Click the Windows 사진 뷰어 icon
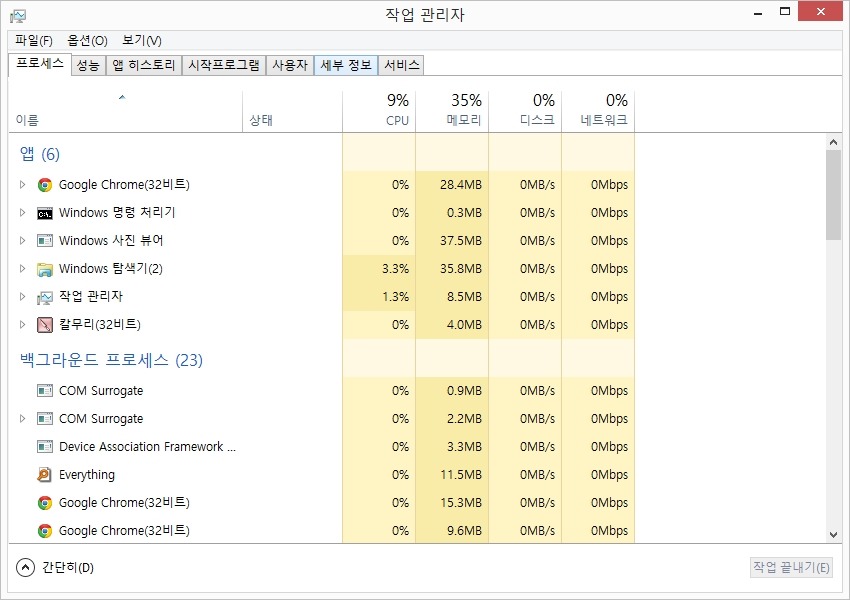 click(x=44, y=241)
